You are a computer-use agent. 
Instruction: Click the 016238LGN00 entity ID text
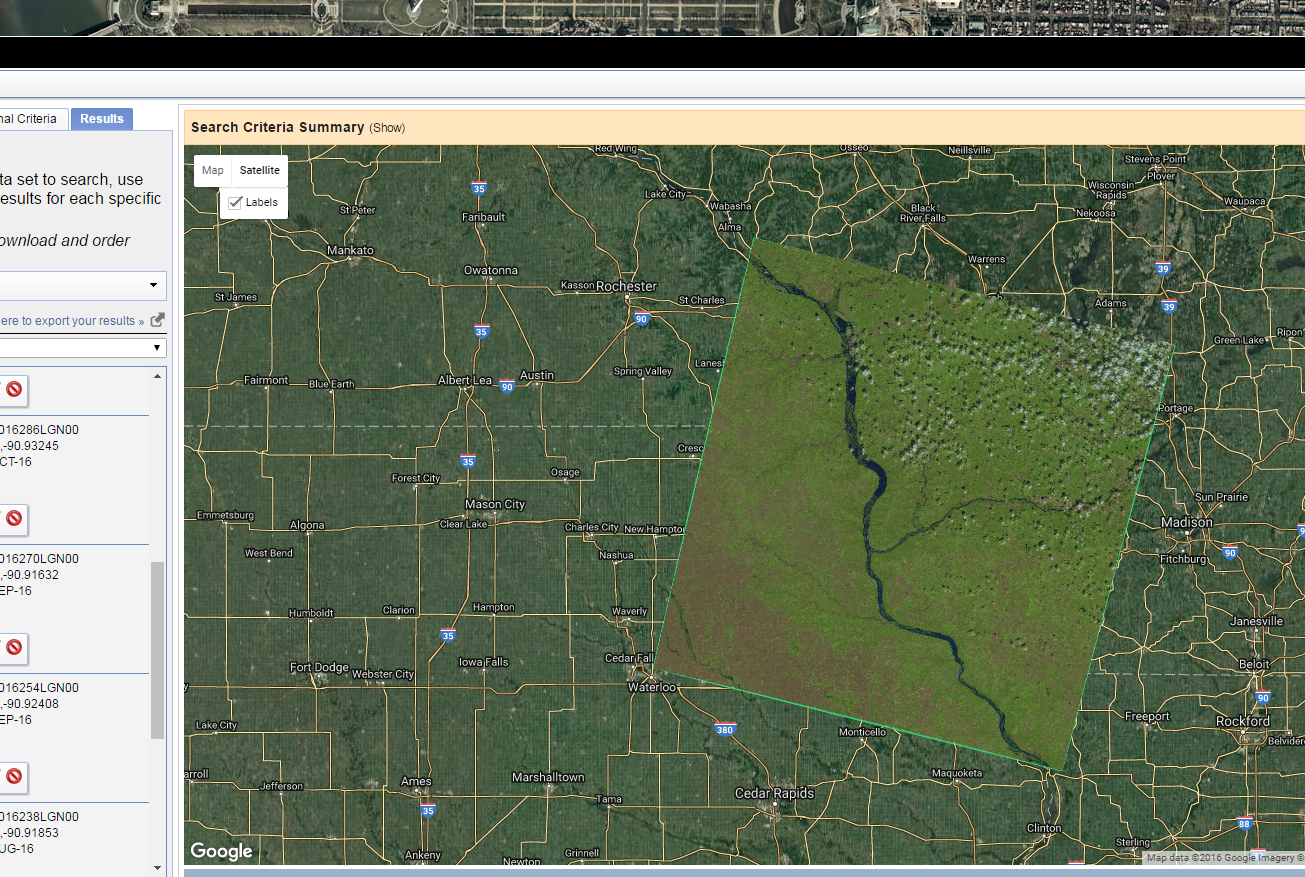pyautogui.click(x=40, y=817)
